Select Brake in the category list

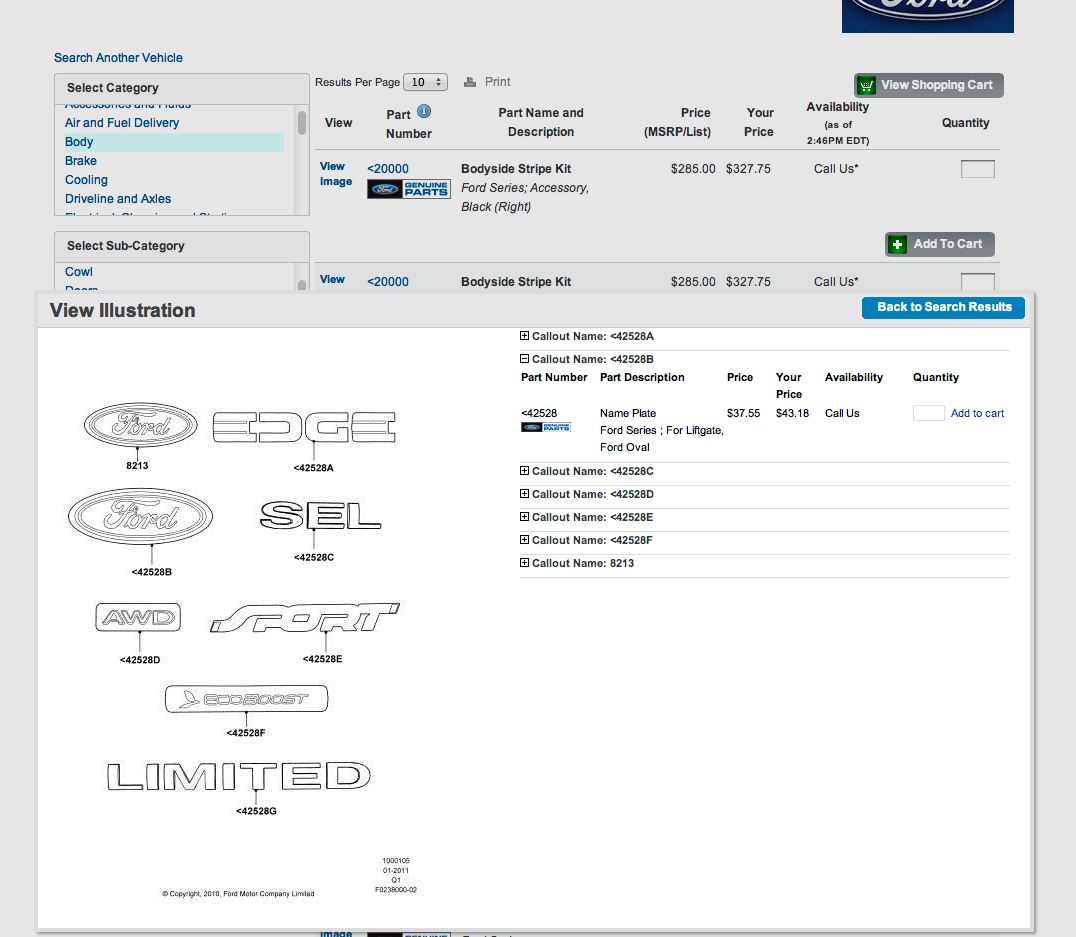(x=81, y=161)
